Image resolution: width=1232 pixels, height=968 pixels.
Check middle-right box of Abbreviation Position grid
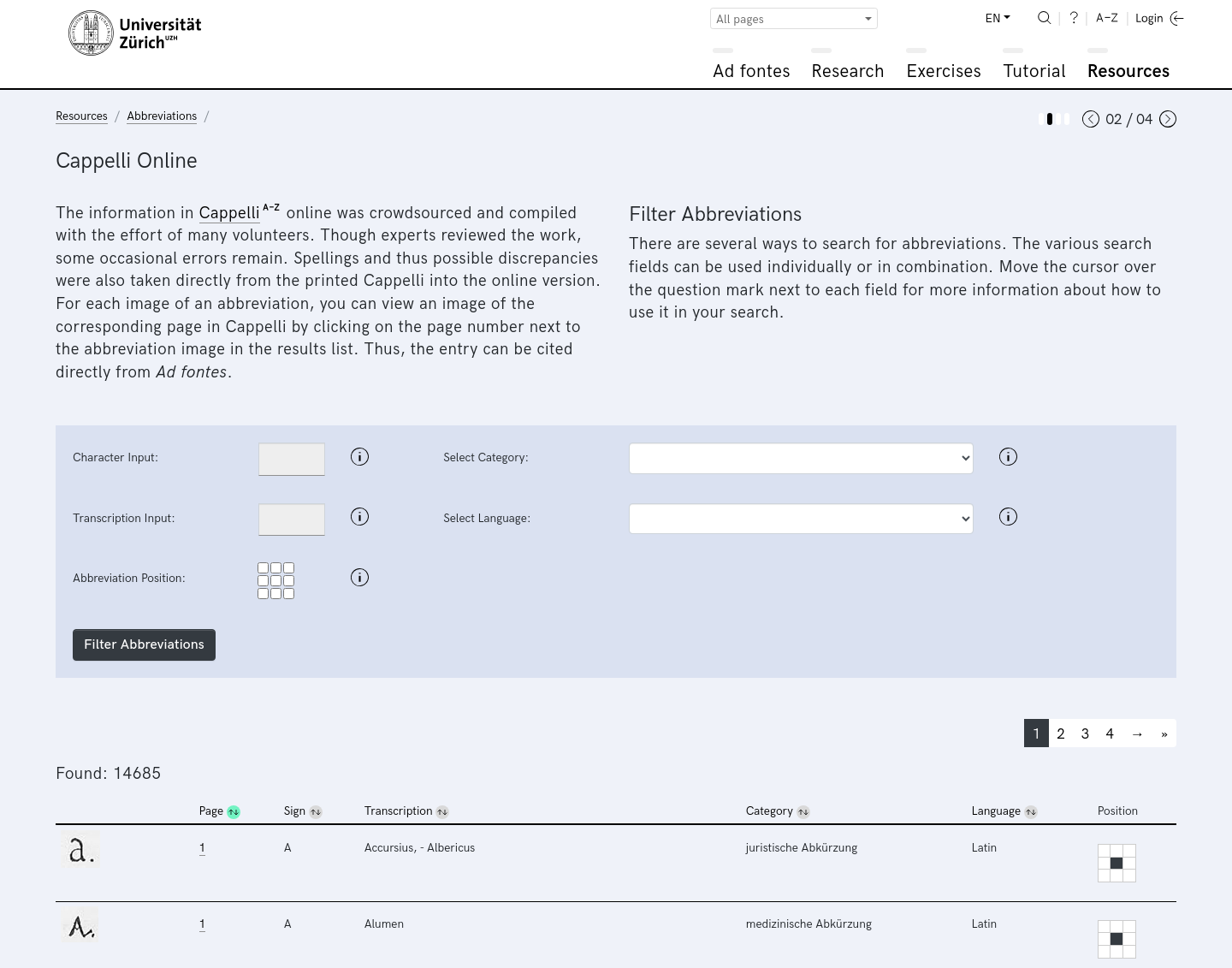289,581
